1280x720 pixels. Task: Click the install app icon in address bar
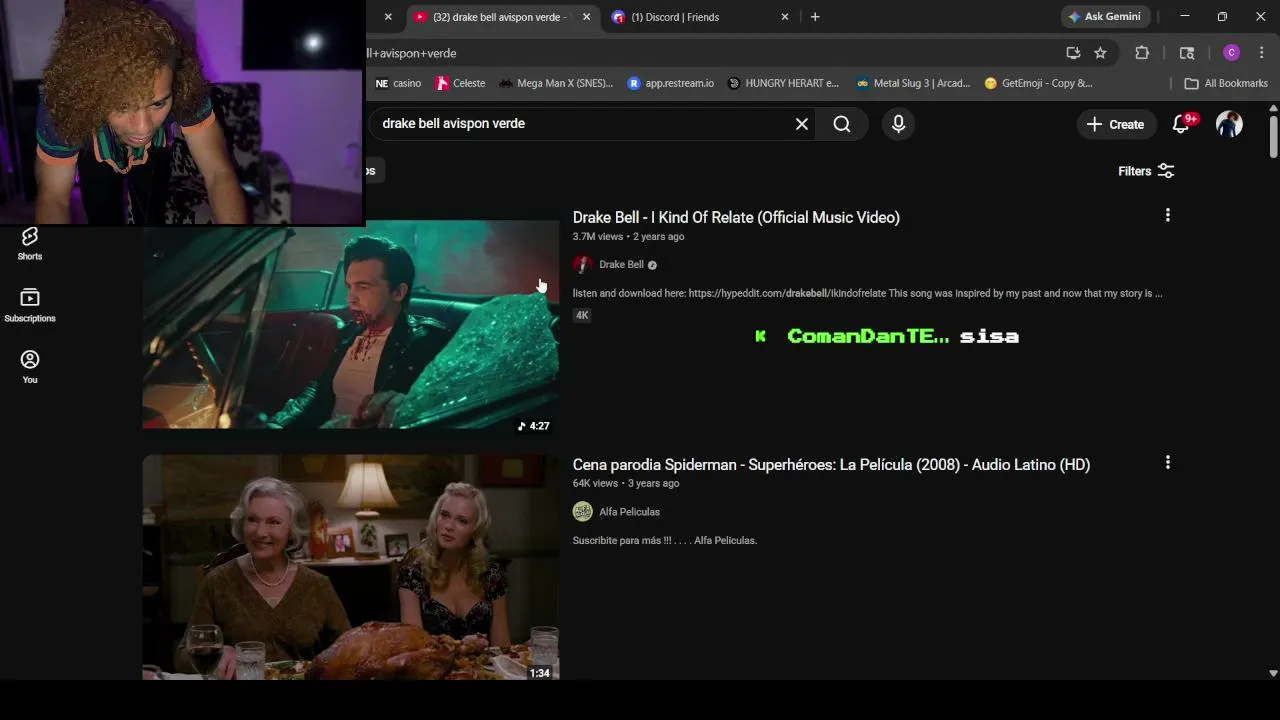[1073, 53]
